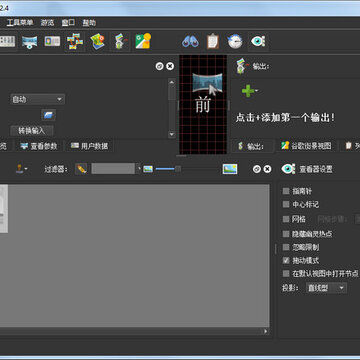The width and height of the screenshot is (360, 360).
Task: Open the 帮助 menu
Action: 89,23
